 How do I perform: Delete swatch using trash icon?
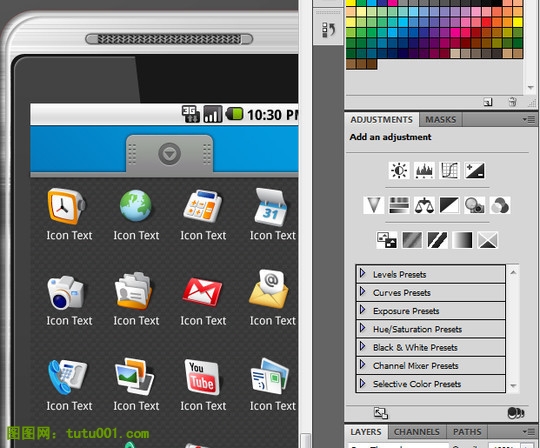pyautogui.click(x=512, y=102)
